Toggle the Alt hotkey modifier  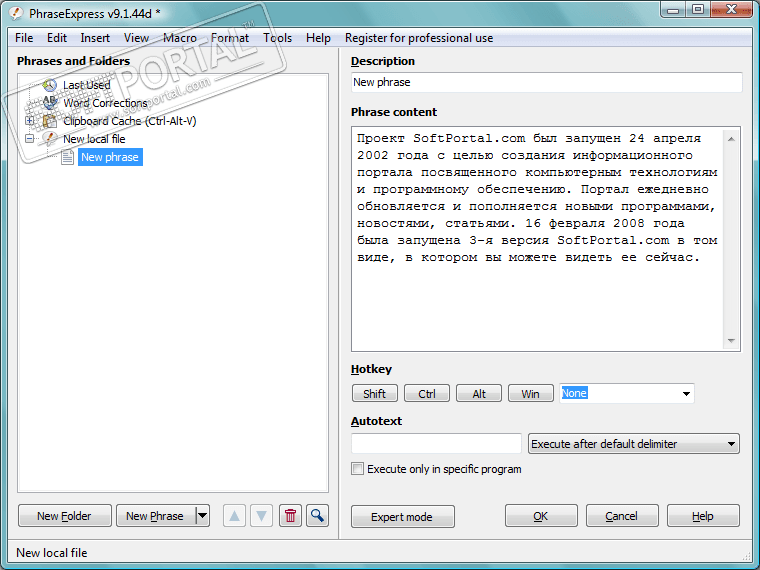pos(479,394)
